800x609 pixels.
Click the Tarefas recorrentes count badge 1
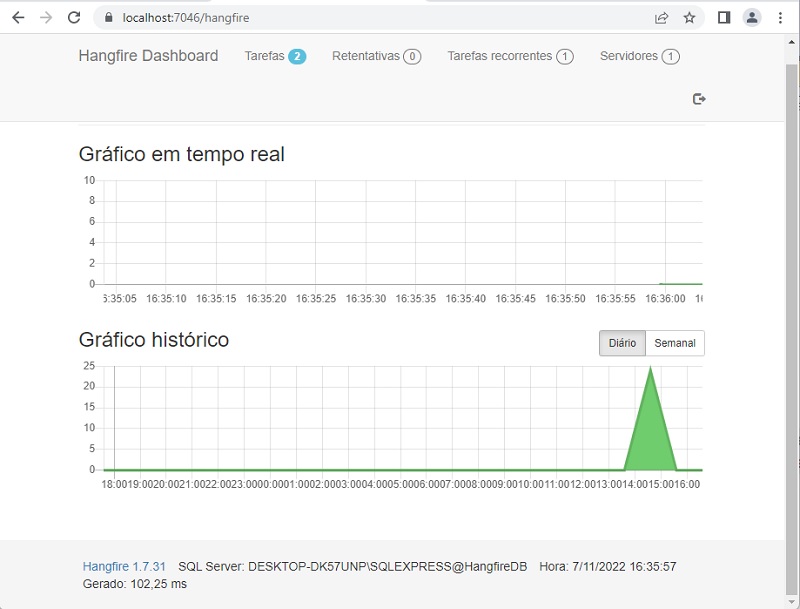[x=564, y=57]
